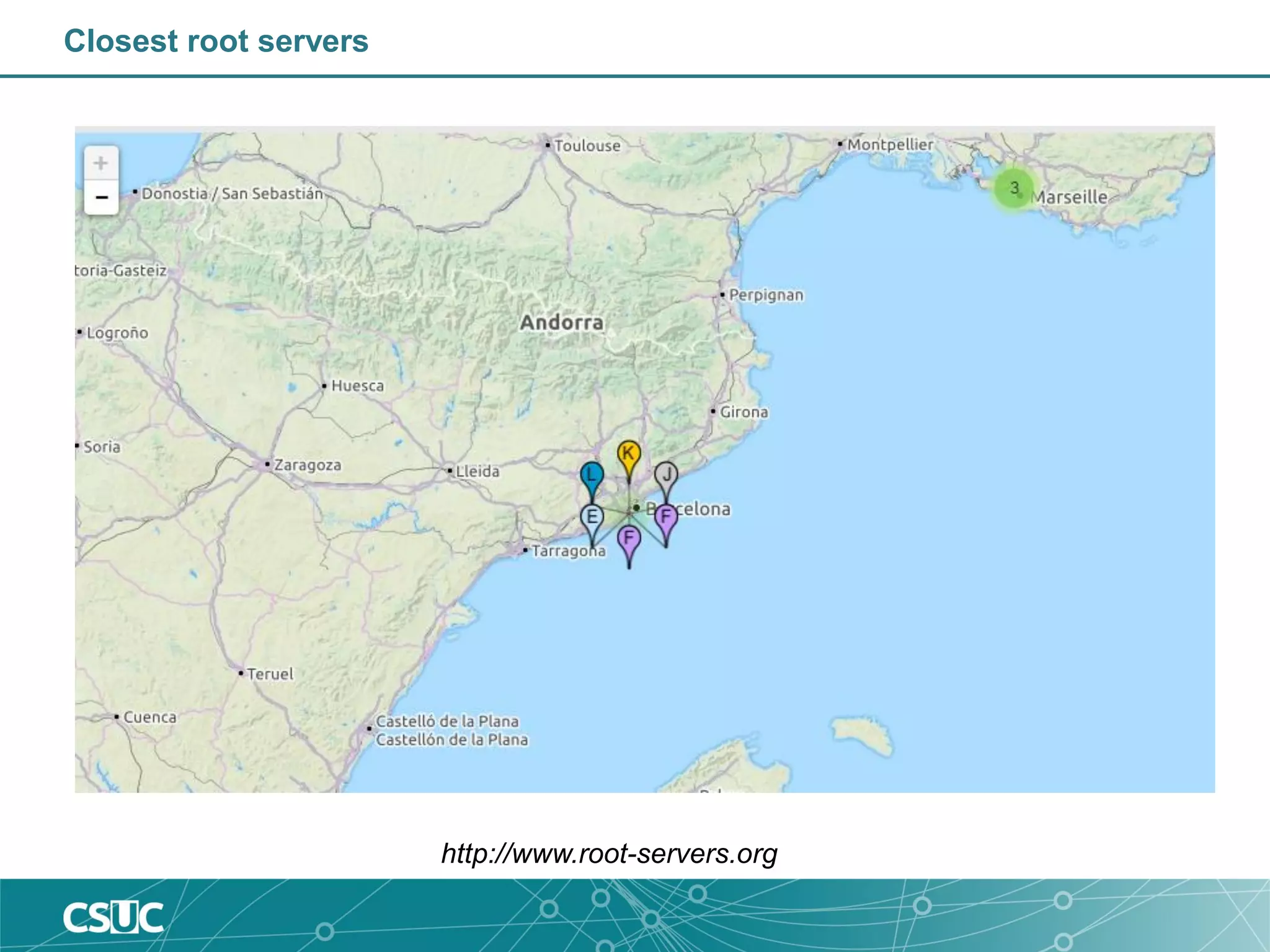
Task: Select the gray J root server marker
Action: (666, 482)
